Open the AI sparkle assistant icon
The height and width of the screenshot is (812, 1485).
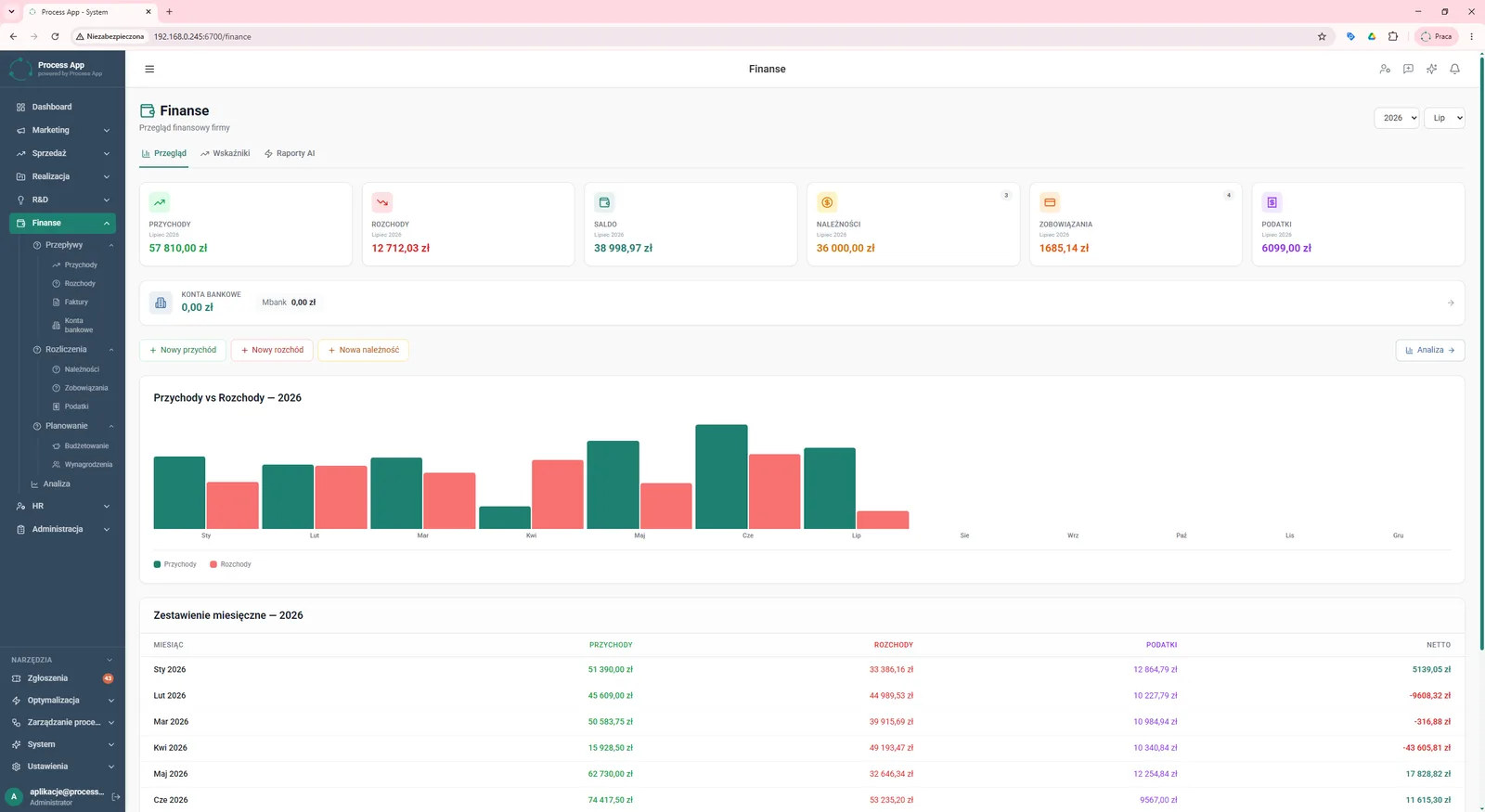pyautogui.click(x=1431, y=69)
